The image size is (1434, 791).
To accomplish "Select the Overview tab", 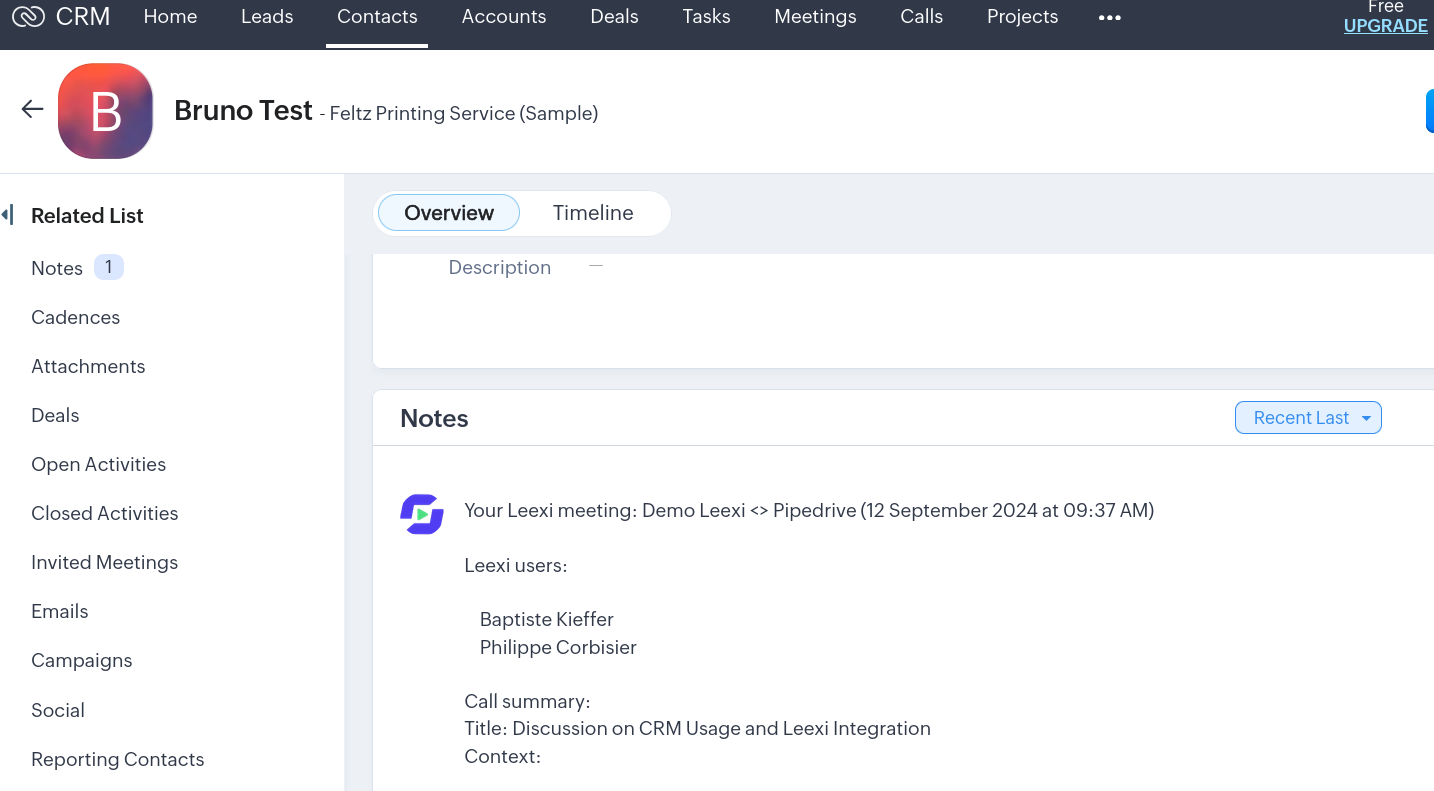I will click(449, 213).
